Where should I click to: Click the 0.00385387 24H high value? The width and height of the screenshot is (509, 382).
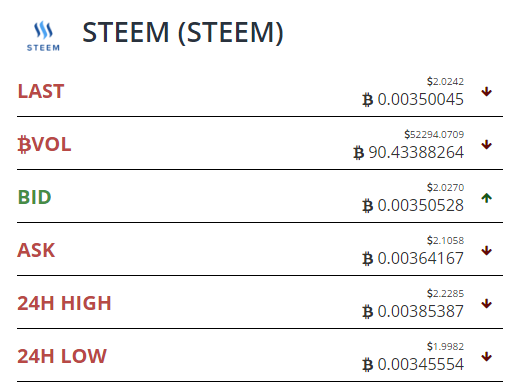(420, 311)
